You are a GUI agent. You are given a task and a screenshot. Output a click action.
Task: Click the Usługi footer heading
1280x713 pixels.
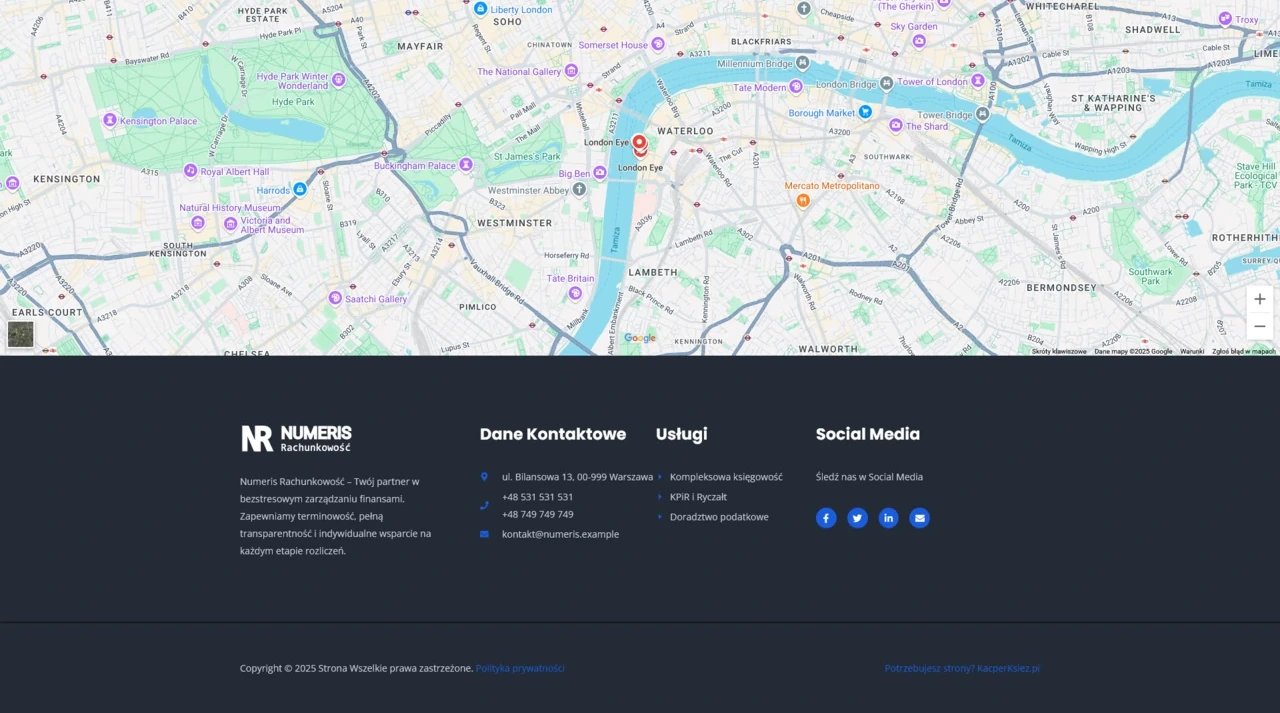tap(682, 434)
